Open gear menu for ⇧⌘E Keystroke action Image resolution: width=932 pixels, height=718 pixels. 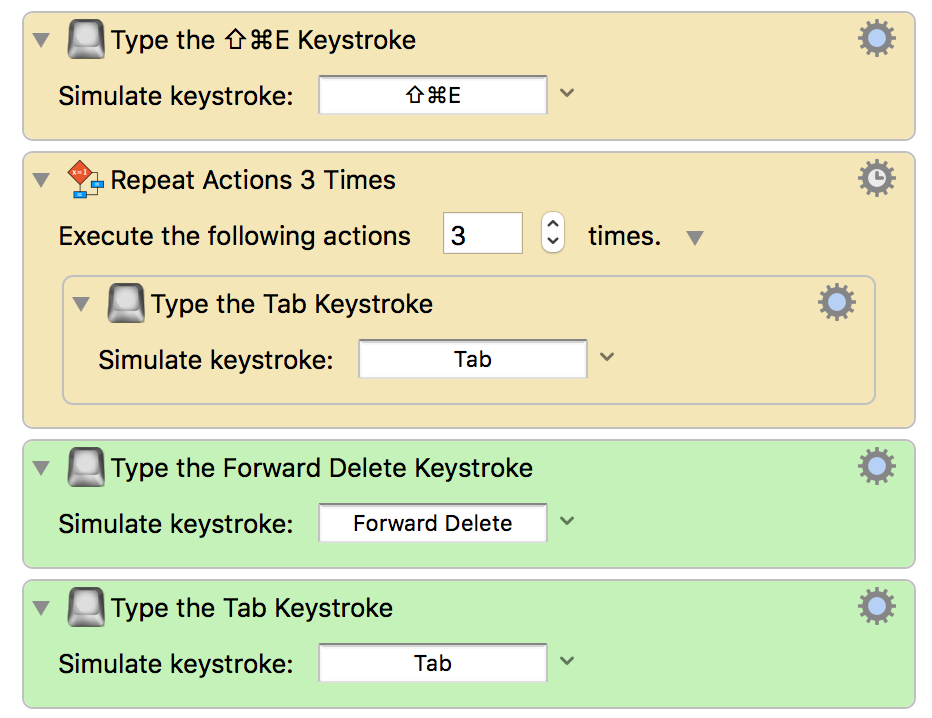[877, 39]
